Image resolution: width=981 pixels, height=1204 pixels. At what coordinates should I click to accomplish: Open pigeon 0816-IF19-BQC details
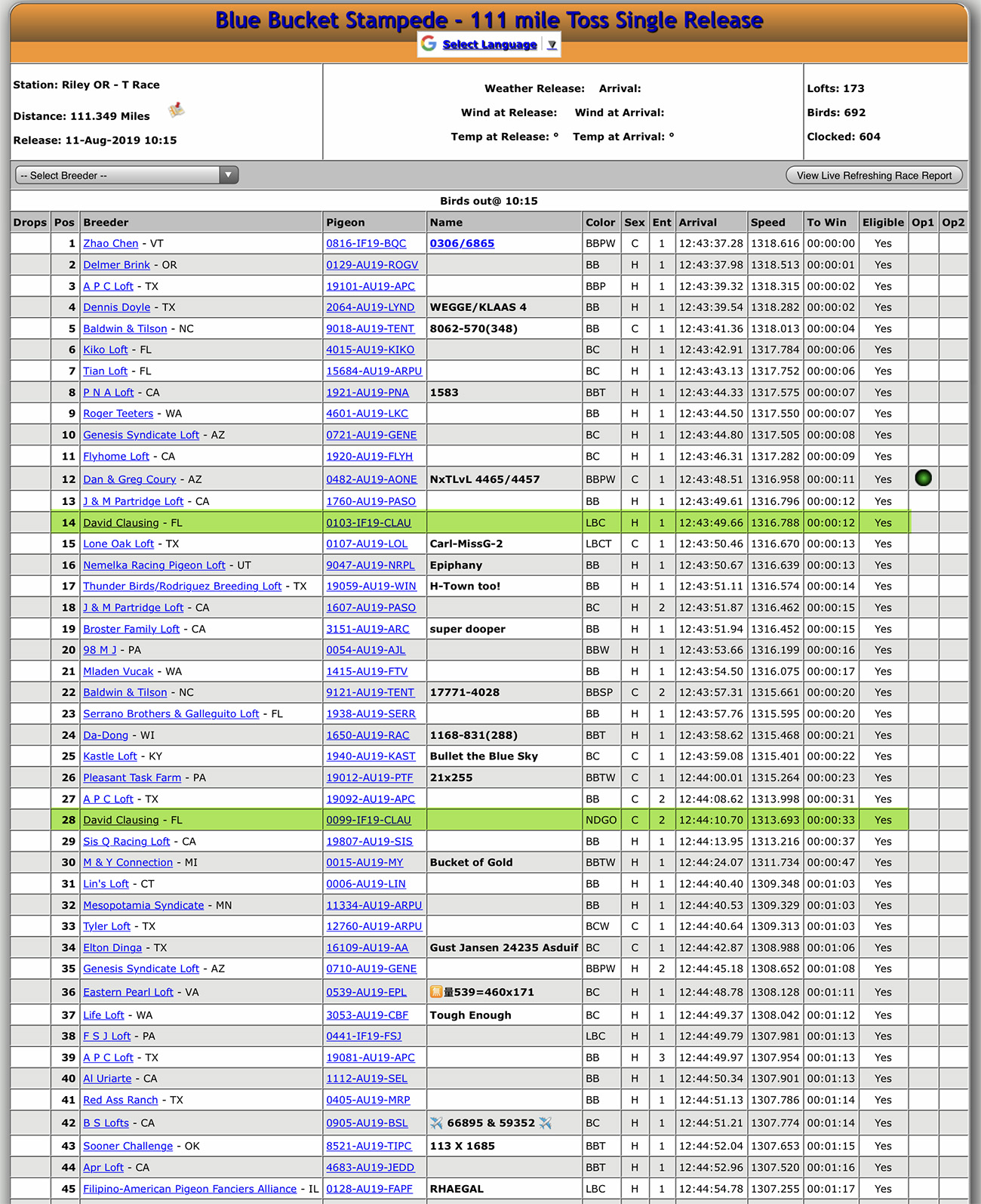pyautogui.click(x=366, y=243)
